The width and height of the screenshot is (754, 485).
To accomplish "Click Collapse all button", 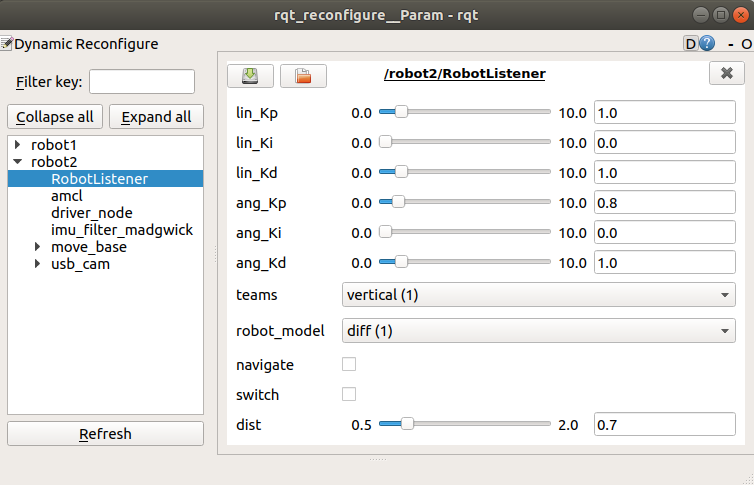I will pyautogui.click(x=55, y=117).
